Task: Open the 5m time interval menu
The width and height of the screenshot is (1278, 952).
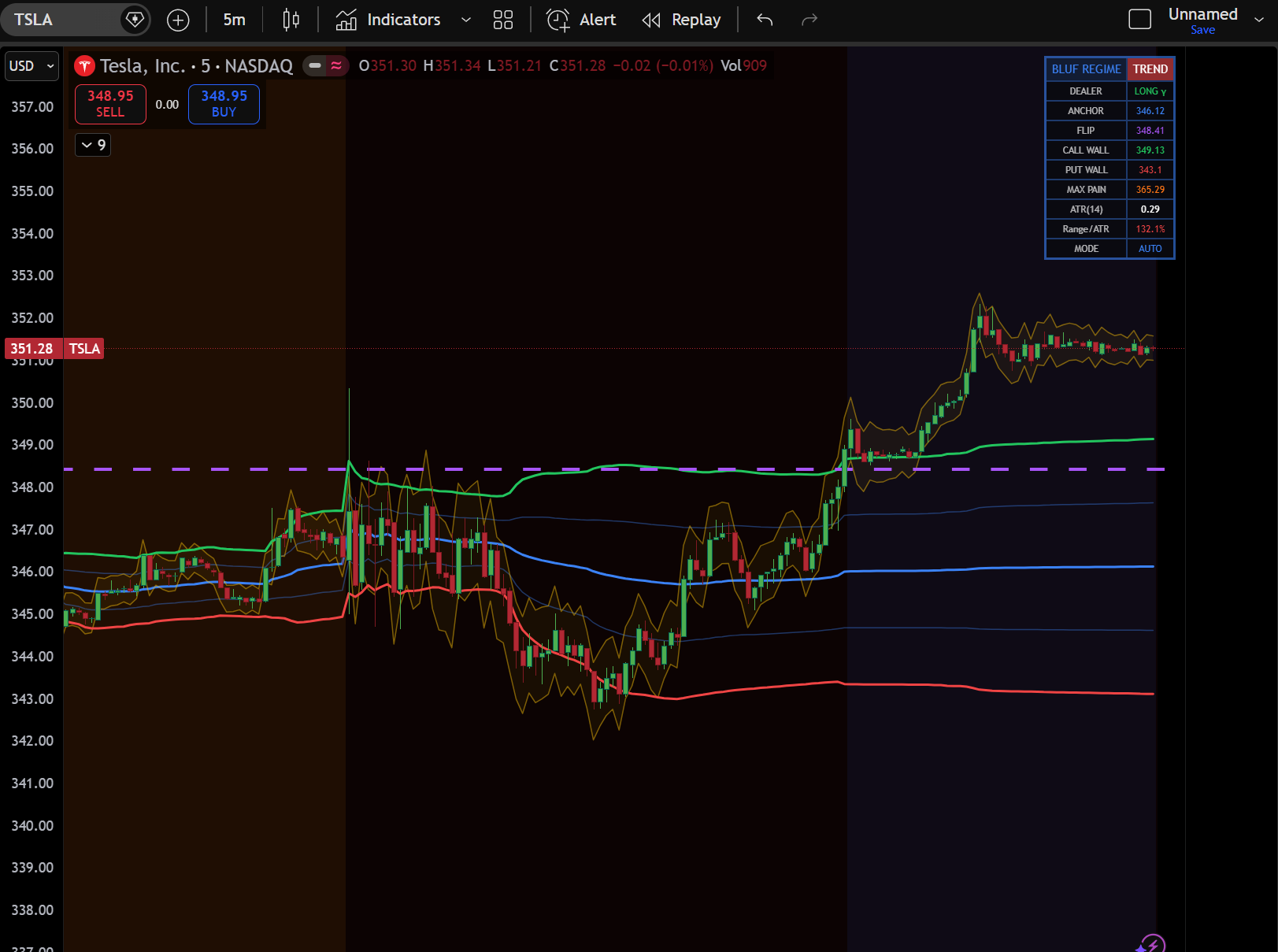Action: click(x=234, y=20)
